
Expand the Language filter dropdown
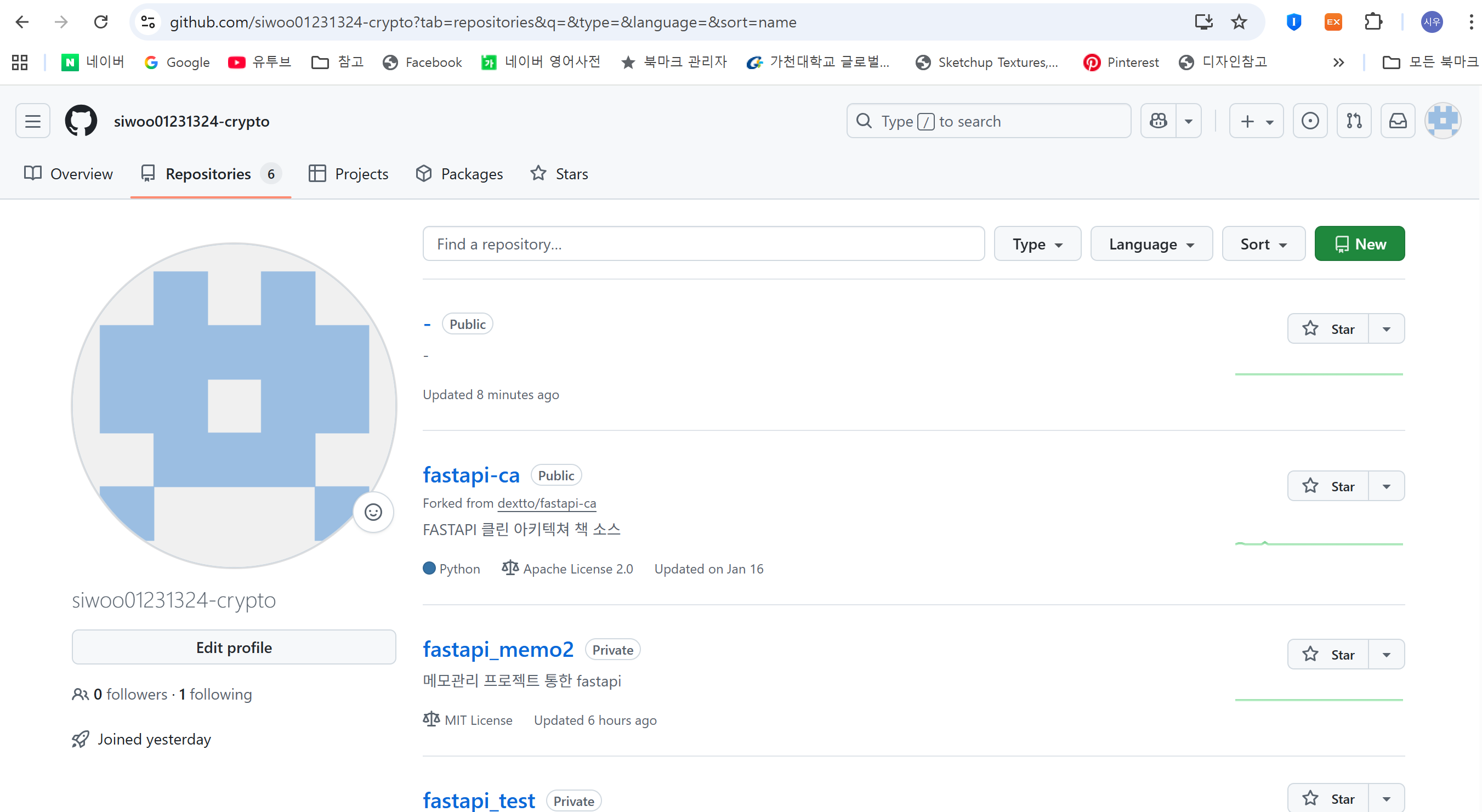(x=1151, y=244)
